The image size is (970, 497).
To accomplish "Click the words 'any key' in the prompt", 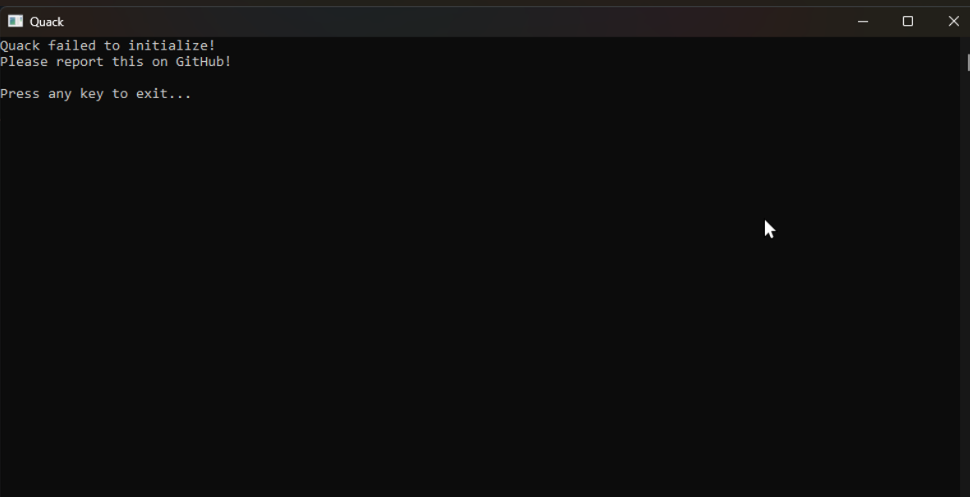I will (x=75, y=93).
